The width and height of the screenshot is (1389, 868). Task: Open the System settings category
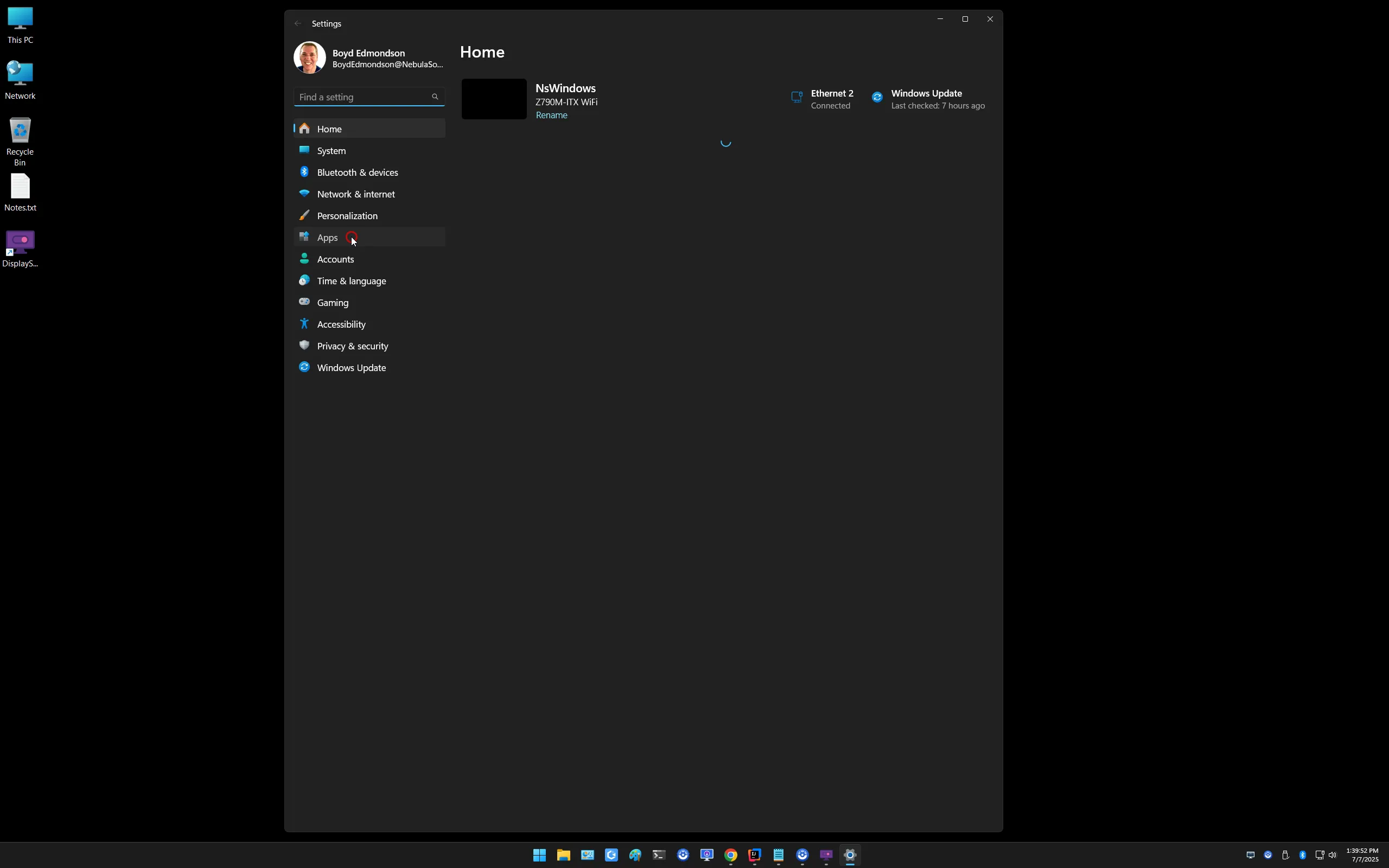coord(369,150)
